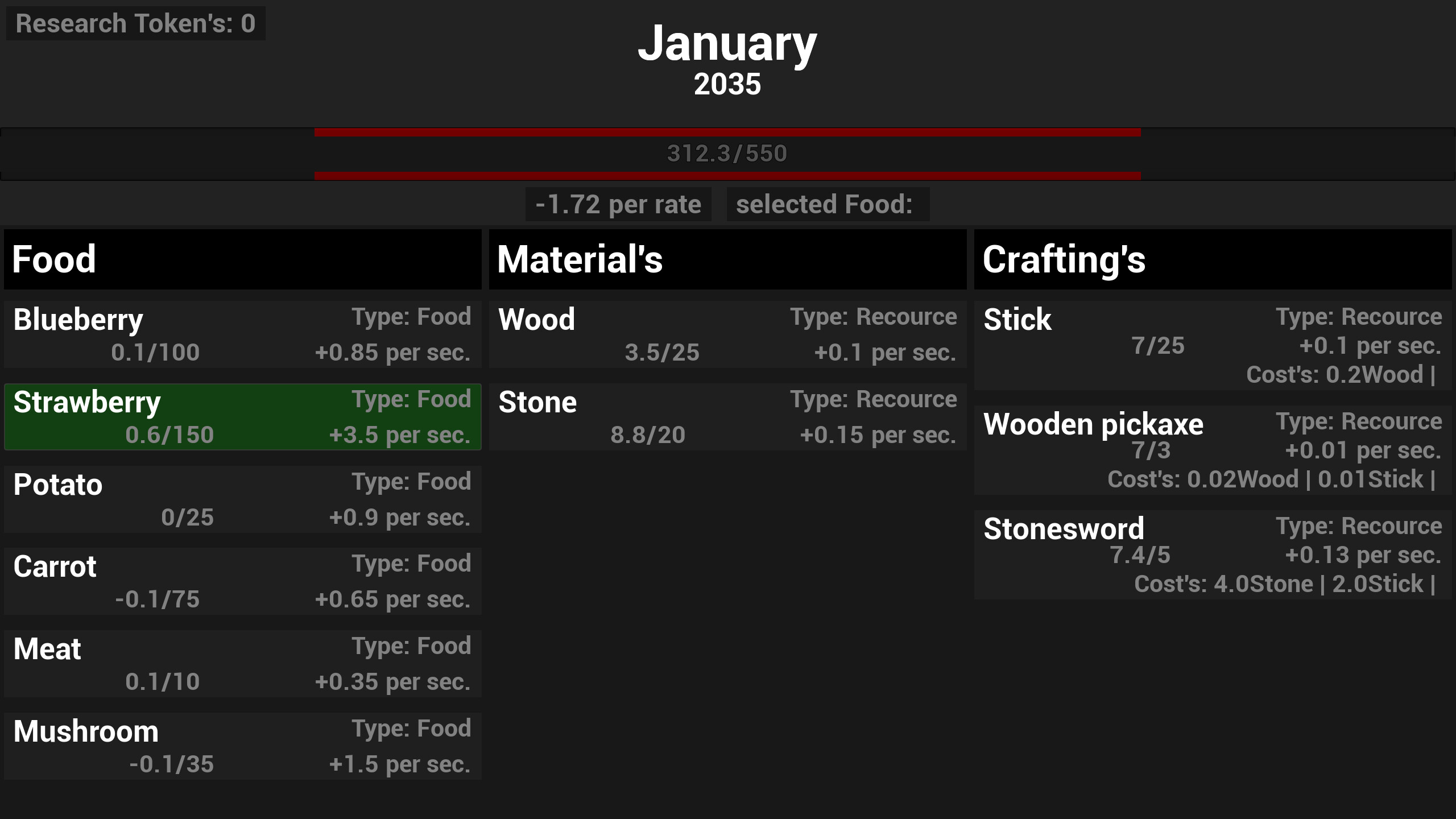The height and width of the screenshot is (819, 1456).
Task: Click the 2035 year label
Action: pyautogui.click(x=728, y=85)
